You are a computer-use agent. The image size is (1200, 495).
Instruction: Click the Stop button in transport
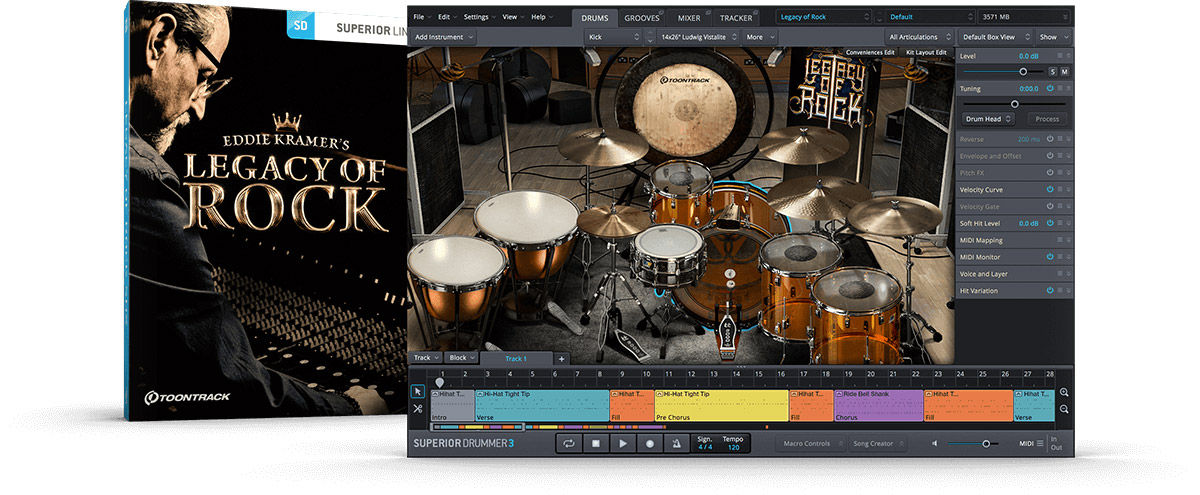point(596,443)
